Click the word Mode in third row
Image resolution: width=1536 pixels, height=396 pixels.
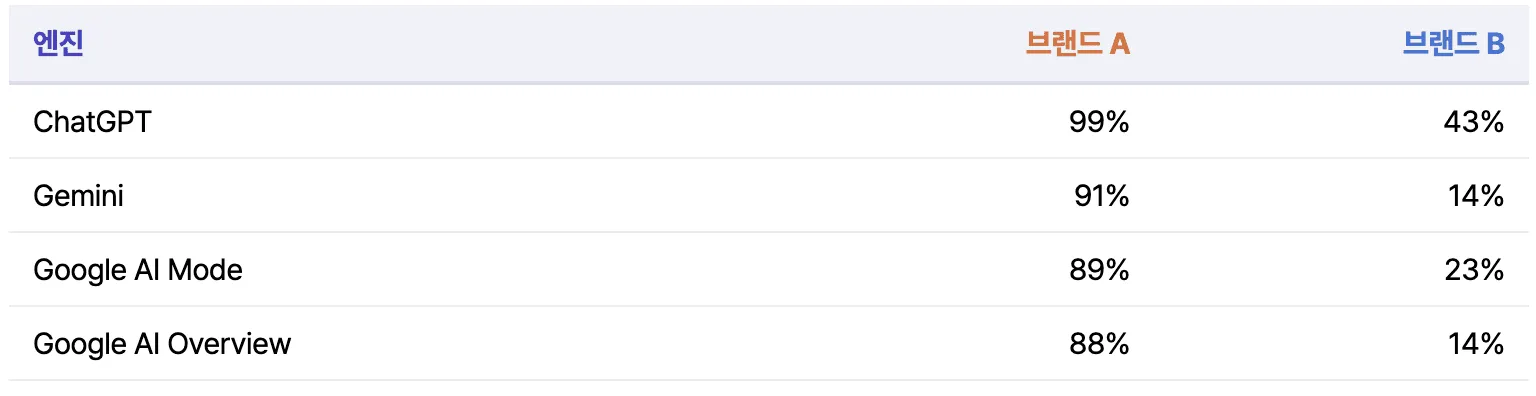(204, 270)
